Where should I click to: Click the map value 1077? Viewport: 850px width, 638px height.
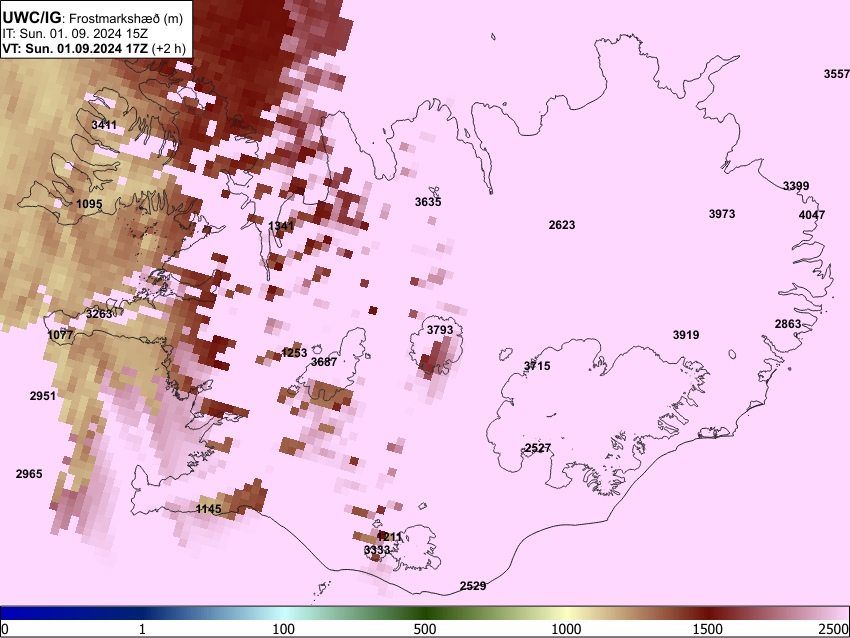coord(60,335)
